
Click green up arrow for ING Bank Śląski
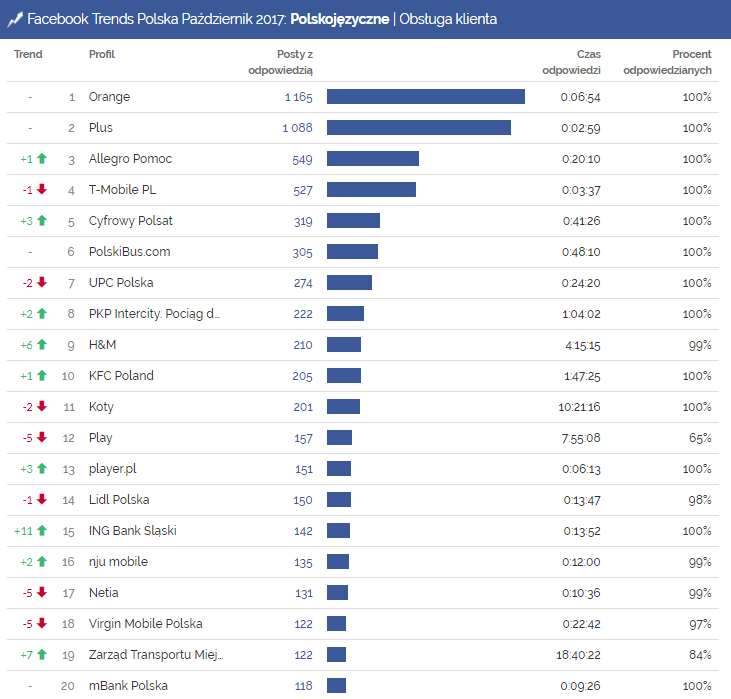coord(43,531)
